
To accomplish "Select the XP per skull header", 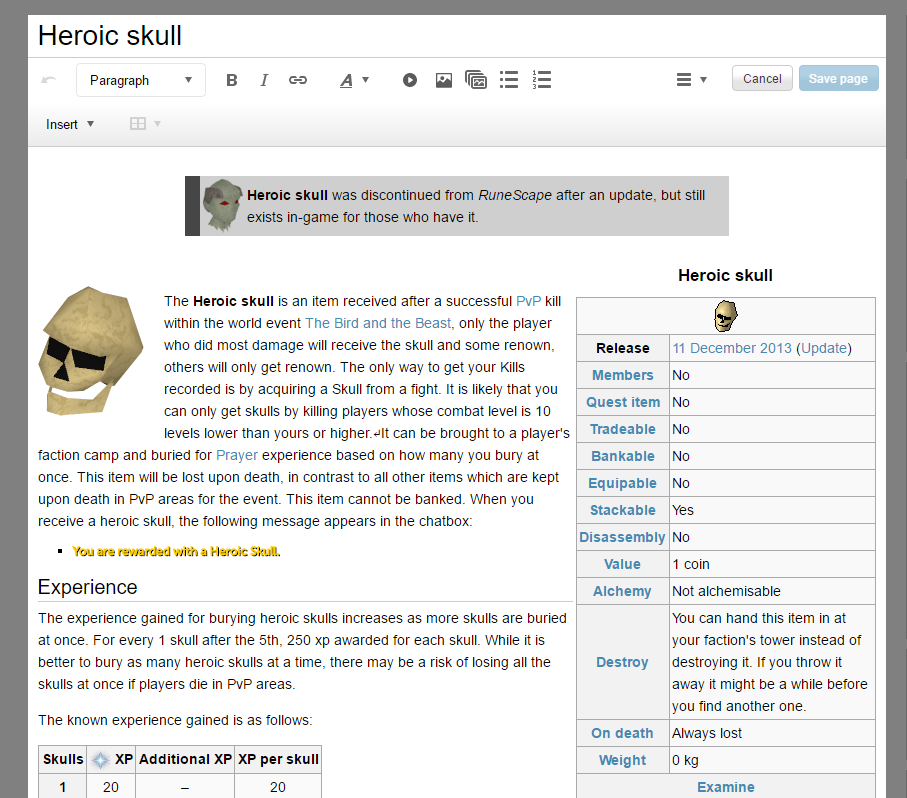I will [x=278, y=759].
